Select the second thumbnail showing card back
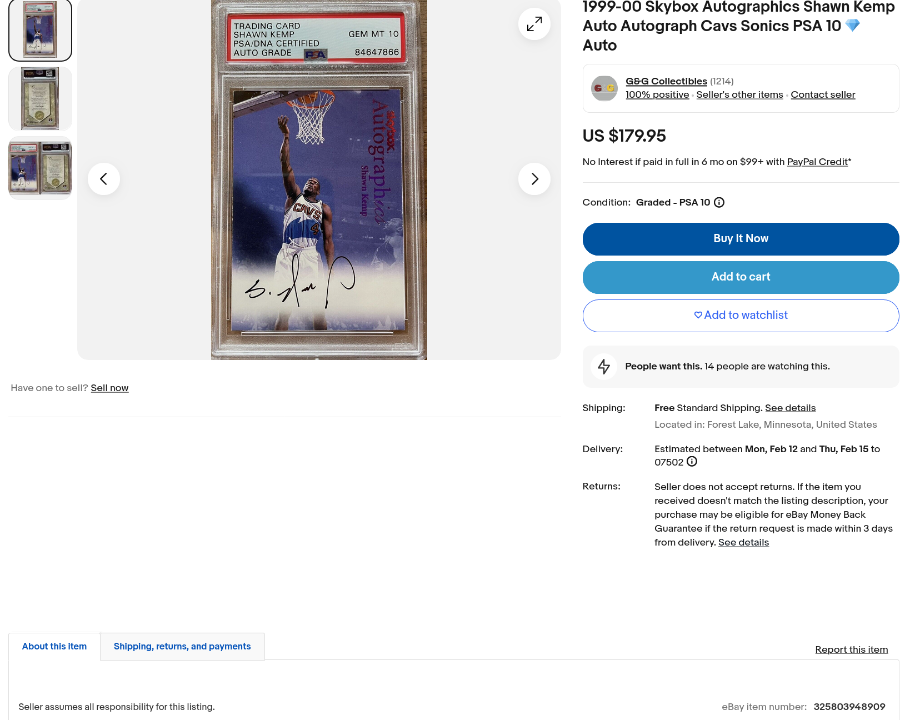 40,99
